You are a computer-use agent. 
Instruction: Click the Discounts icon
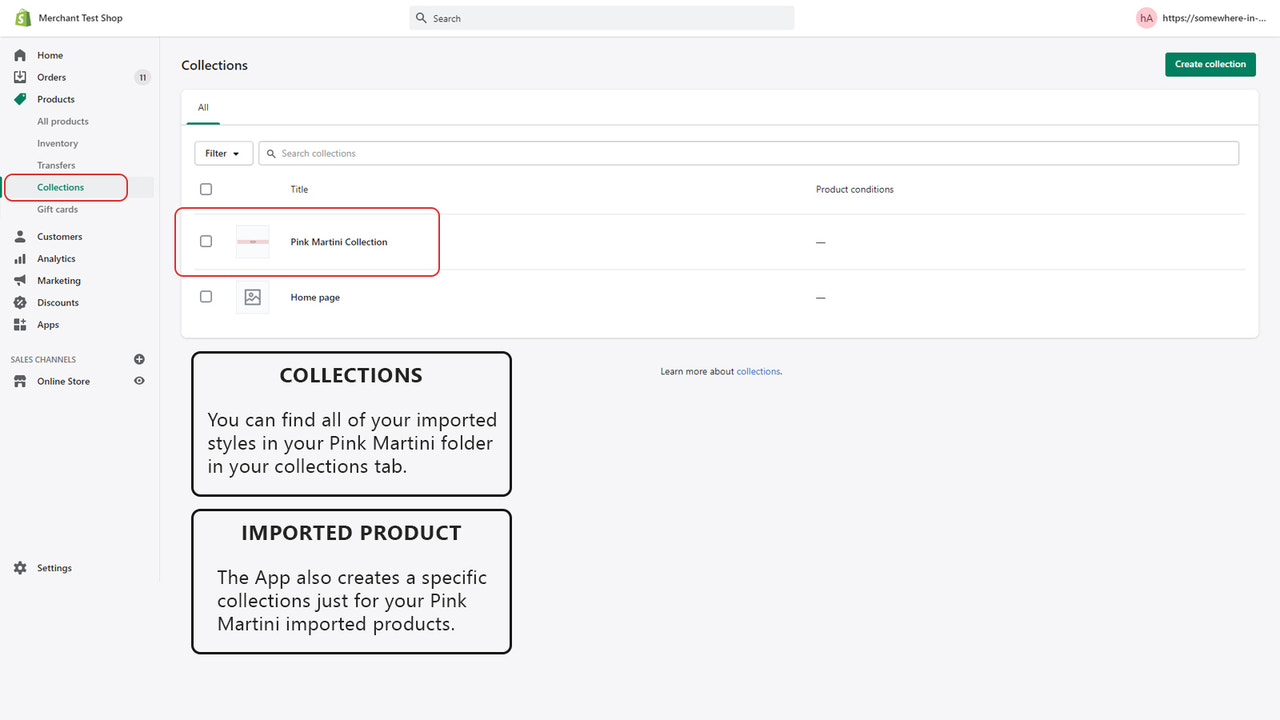pos(21,302)
